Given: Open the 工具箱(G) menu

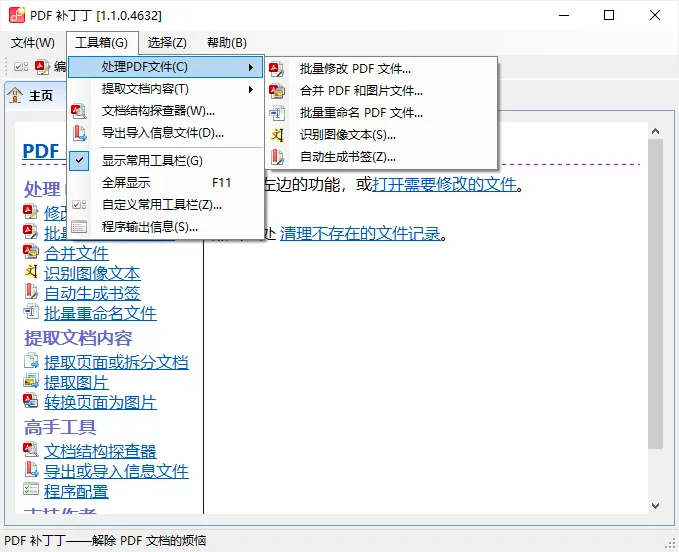Looking at the screenshot, I should click(102, 43).
